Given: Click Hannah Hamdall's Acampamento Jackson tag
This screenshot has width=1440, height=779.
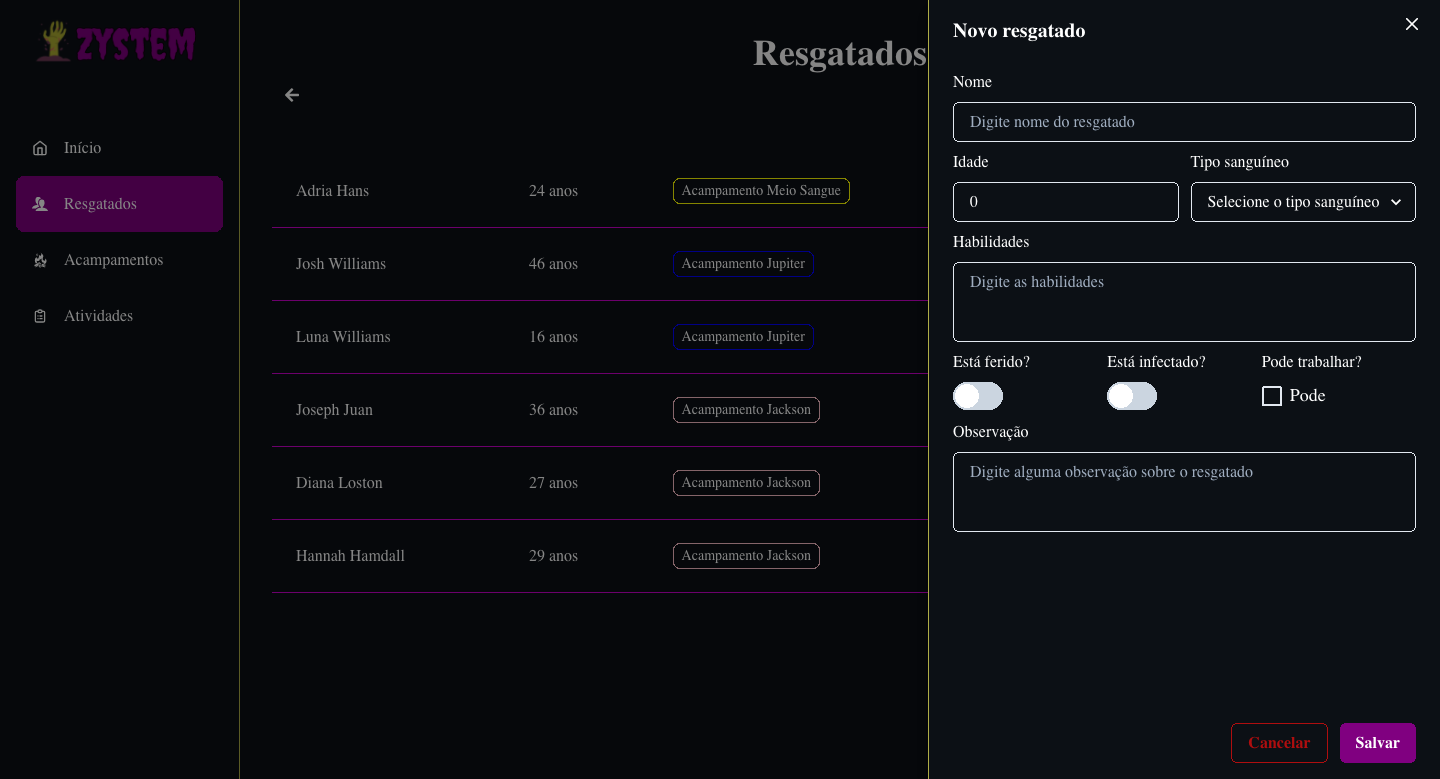Looking at the screenshot, I should click(746, 556).
